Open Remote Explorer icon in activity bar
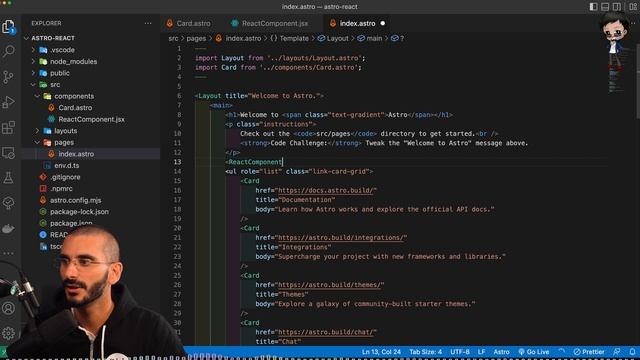The height and width of the screenshot is (360, 640). point(8,153)
